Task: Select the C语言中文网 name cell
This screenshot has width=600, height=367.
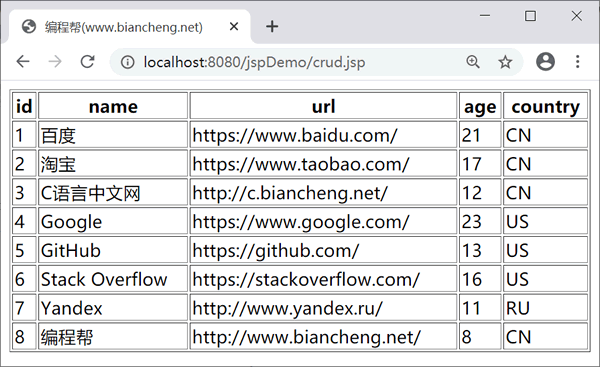Action: [x=113, y=192]
